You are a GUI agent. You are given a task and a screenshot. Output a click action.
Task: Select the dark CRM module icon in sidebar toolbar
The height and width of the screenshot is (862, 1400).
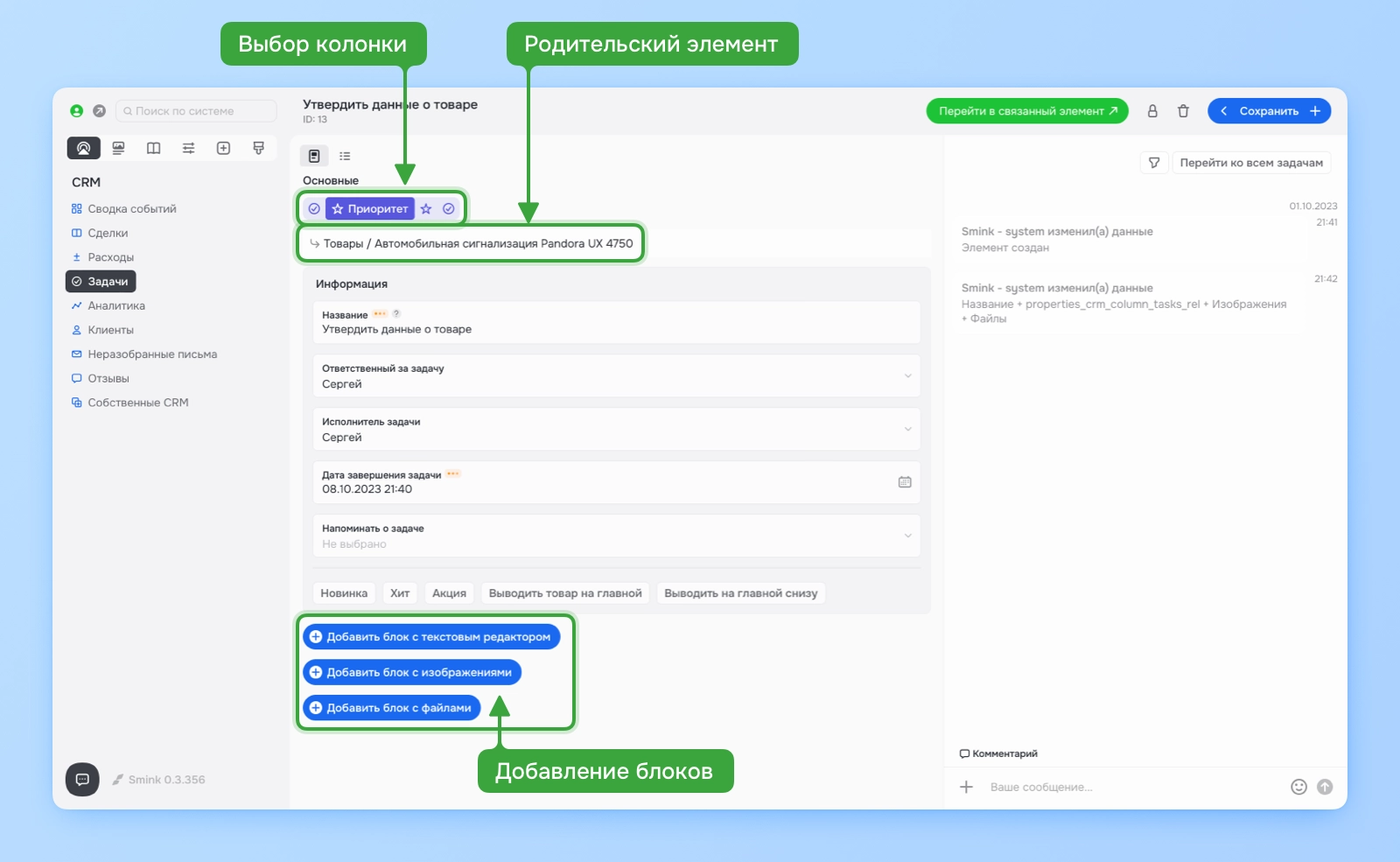(83, 148)
